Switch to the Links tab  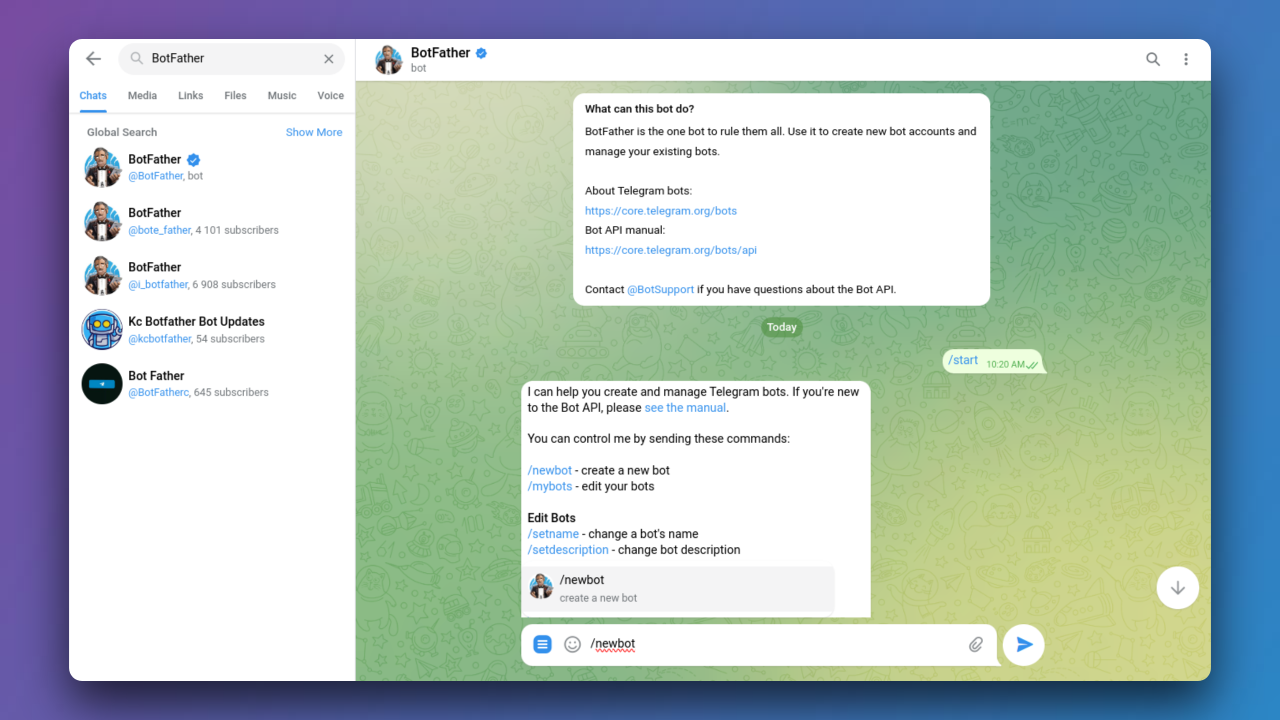click(x=190, y=96)
